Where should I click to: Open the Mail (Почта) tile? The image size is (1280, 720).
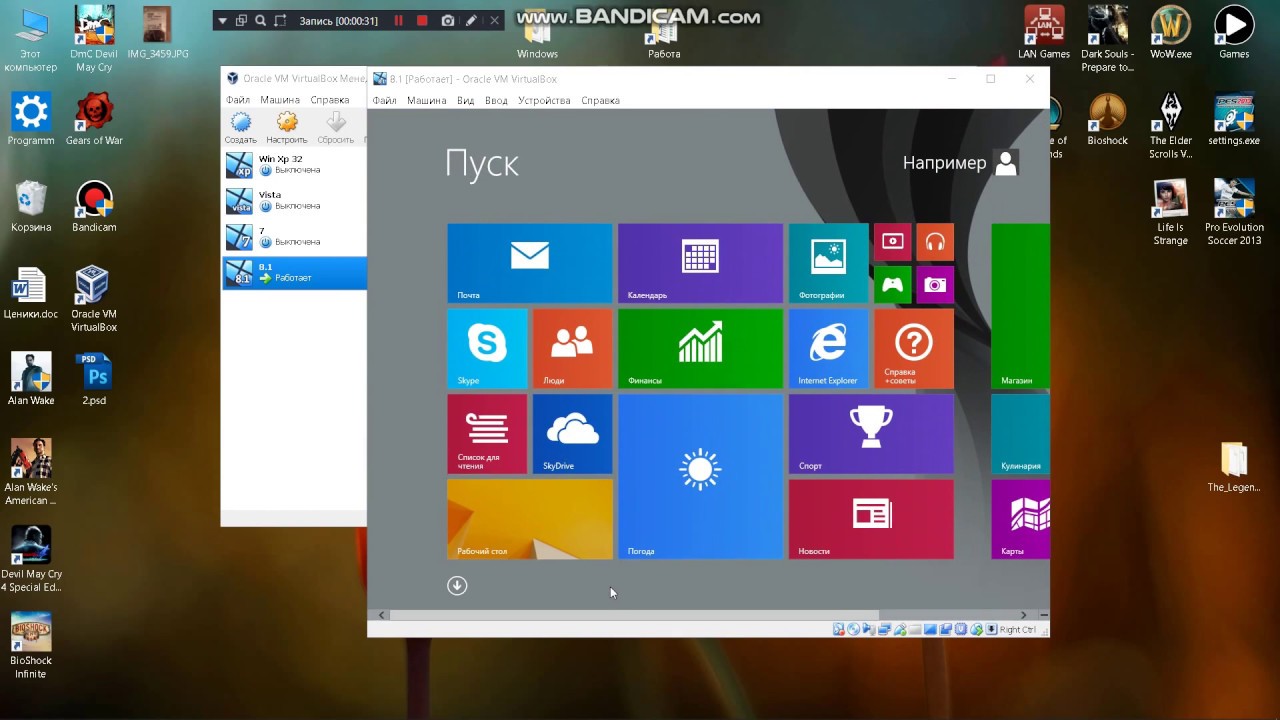(530, 263)
